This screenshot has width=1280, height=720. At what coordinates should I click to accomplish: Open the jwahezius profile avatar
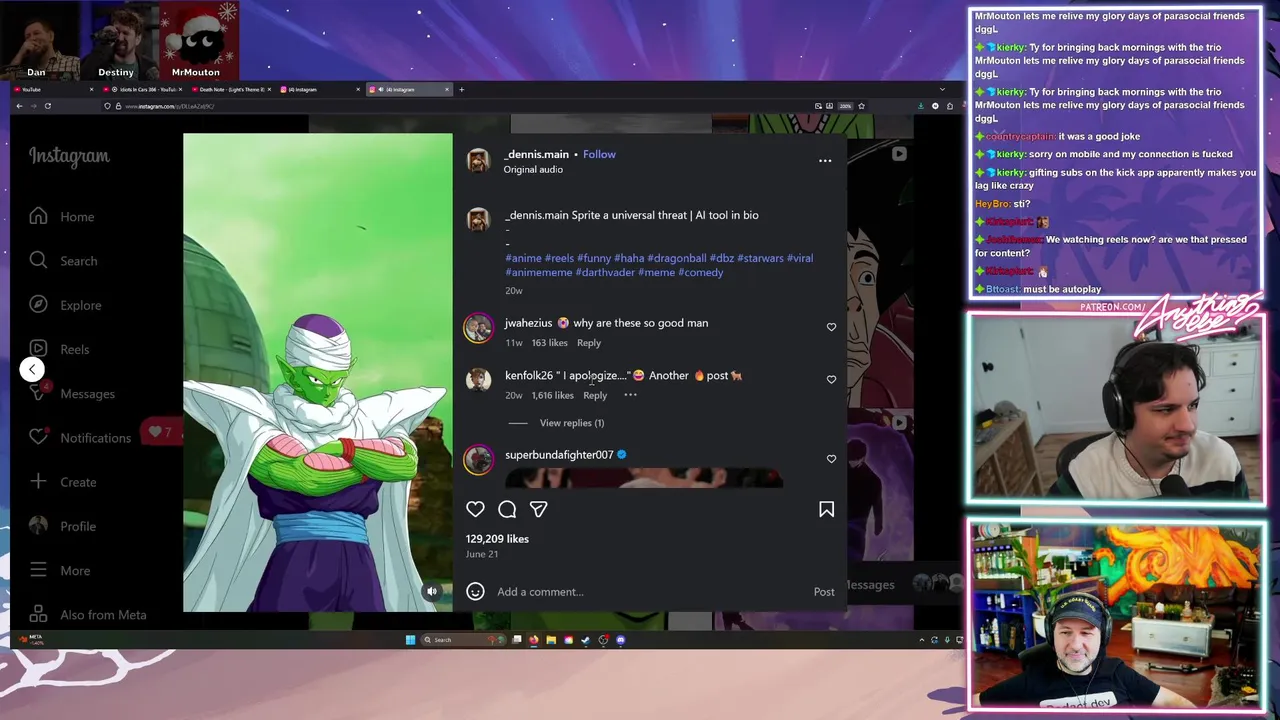coord(478,328)
